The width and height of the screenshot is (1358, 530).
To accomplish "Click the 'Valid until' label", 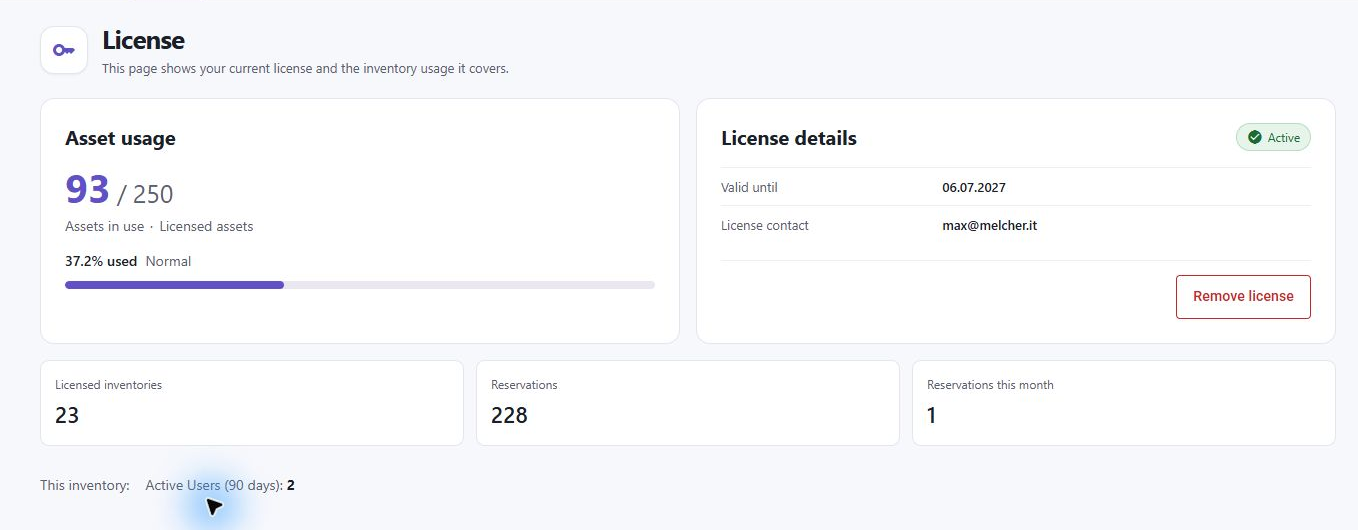I will [x=749, y=187].
